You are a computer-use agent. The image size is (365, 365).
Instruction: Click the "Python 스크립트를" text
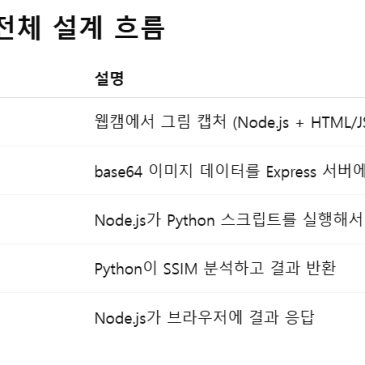pos(231,221)
